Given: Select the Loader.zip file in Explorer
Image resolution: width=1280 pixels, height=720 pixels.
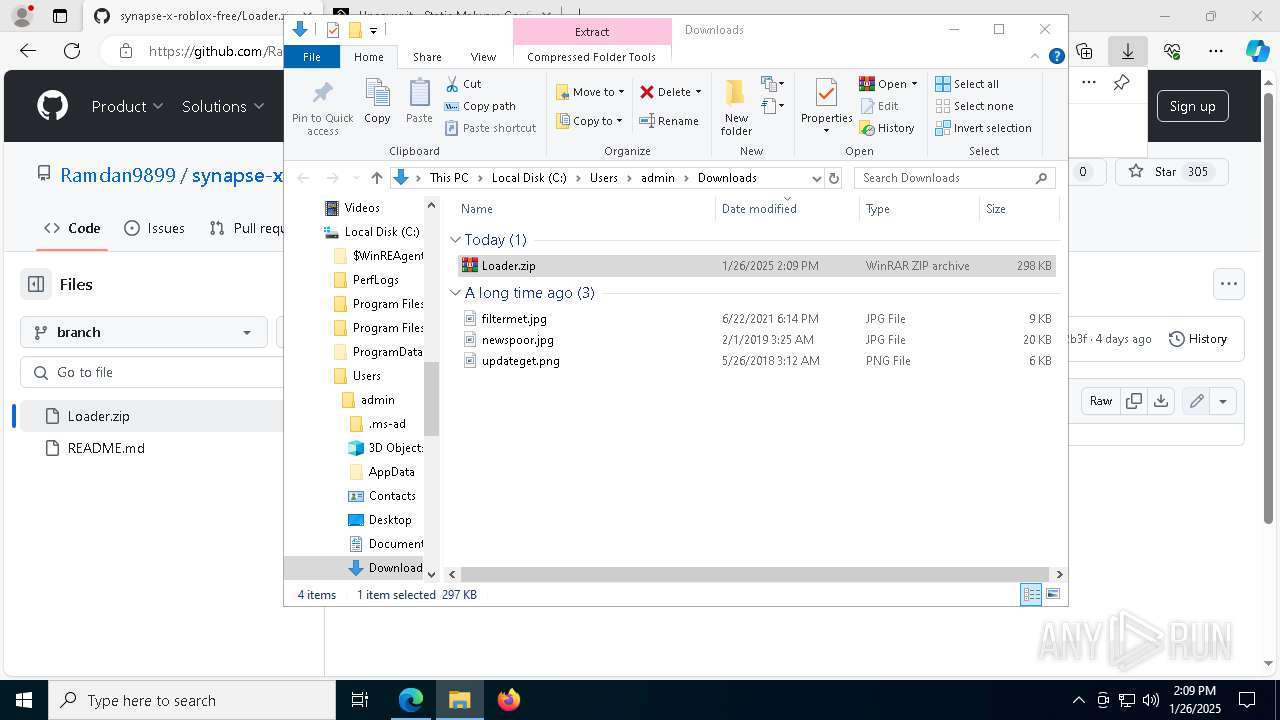Looking at the screenshot, I should [x=756, y=266].
